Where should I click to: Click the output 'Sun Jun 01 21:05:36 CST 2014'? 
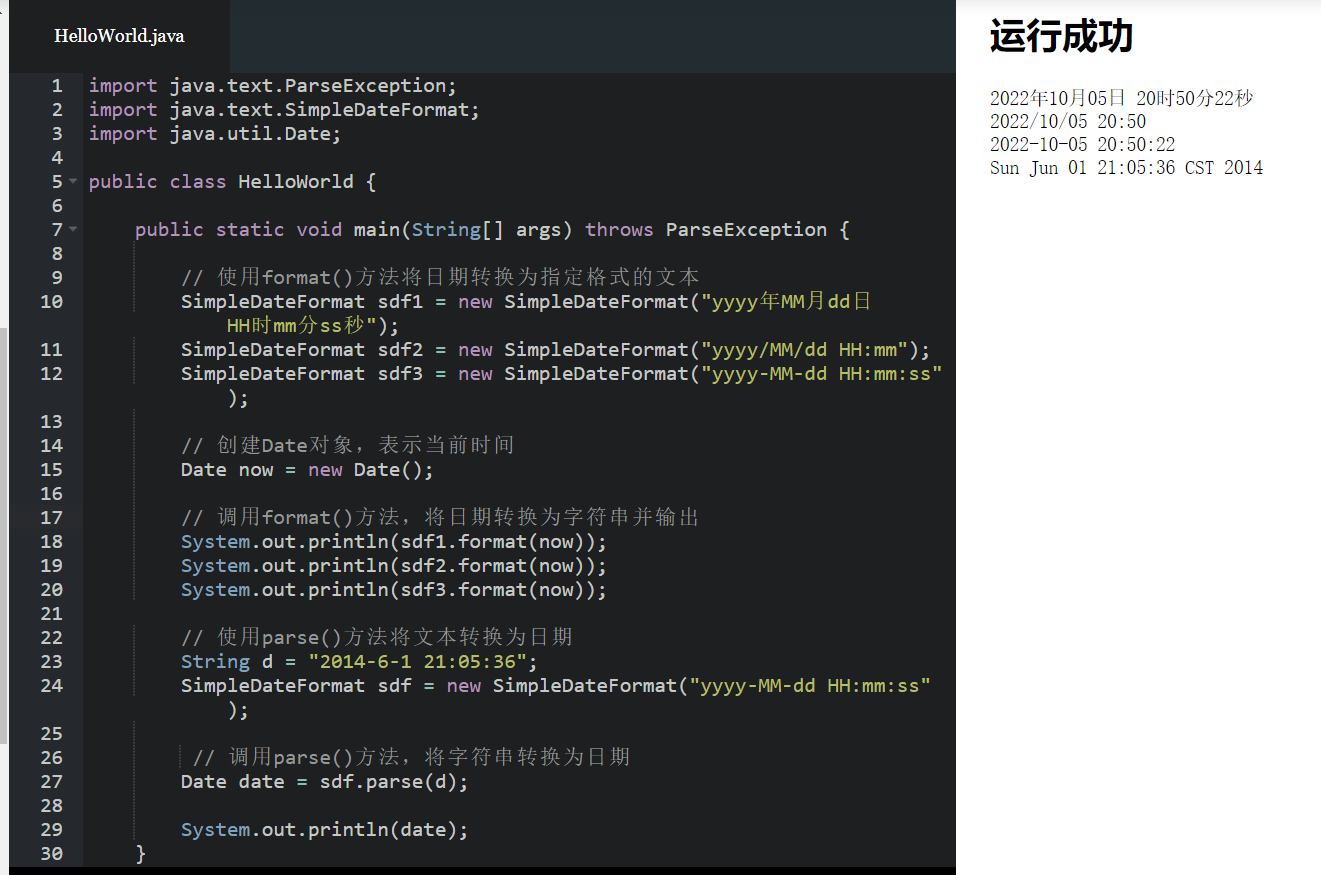click(1126, 168)
